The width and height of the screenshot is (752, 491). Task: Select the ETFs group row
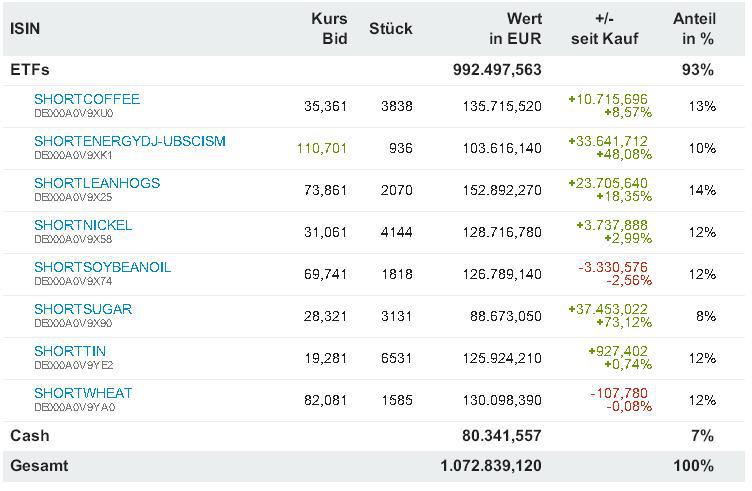pyautogui.click(x=30, y=70)
